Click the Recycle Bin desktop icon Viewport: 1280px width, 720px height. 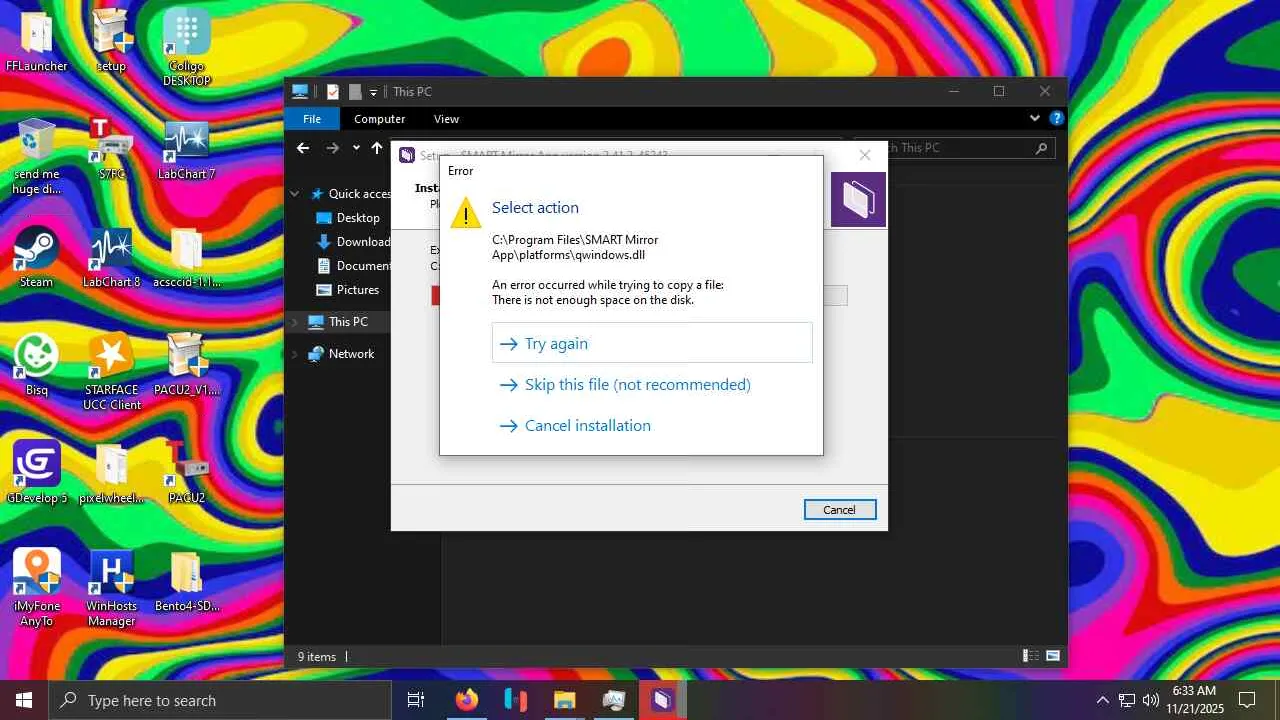pyautogui.click(x=37, y=157)
